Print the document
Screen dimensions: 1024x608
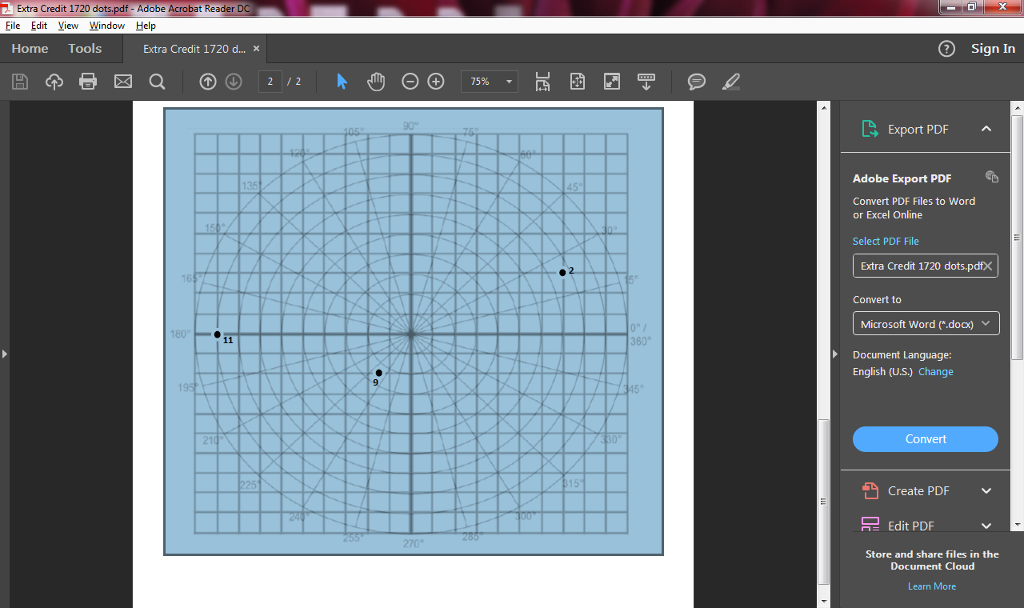(x=88, y=82)
